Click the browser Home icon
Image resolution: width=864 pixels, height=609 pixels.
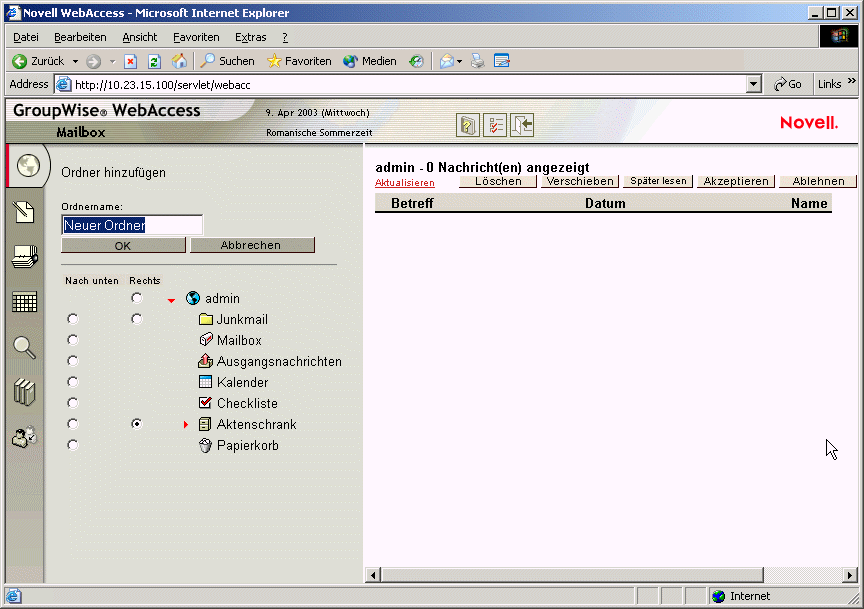click(x=179, y=61)
